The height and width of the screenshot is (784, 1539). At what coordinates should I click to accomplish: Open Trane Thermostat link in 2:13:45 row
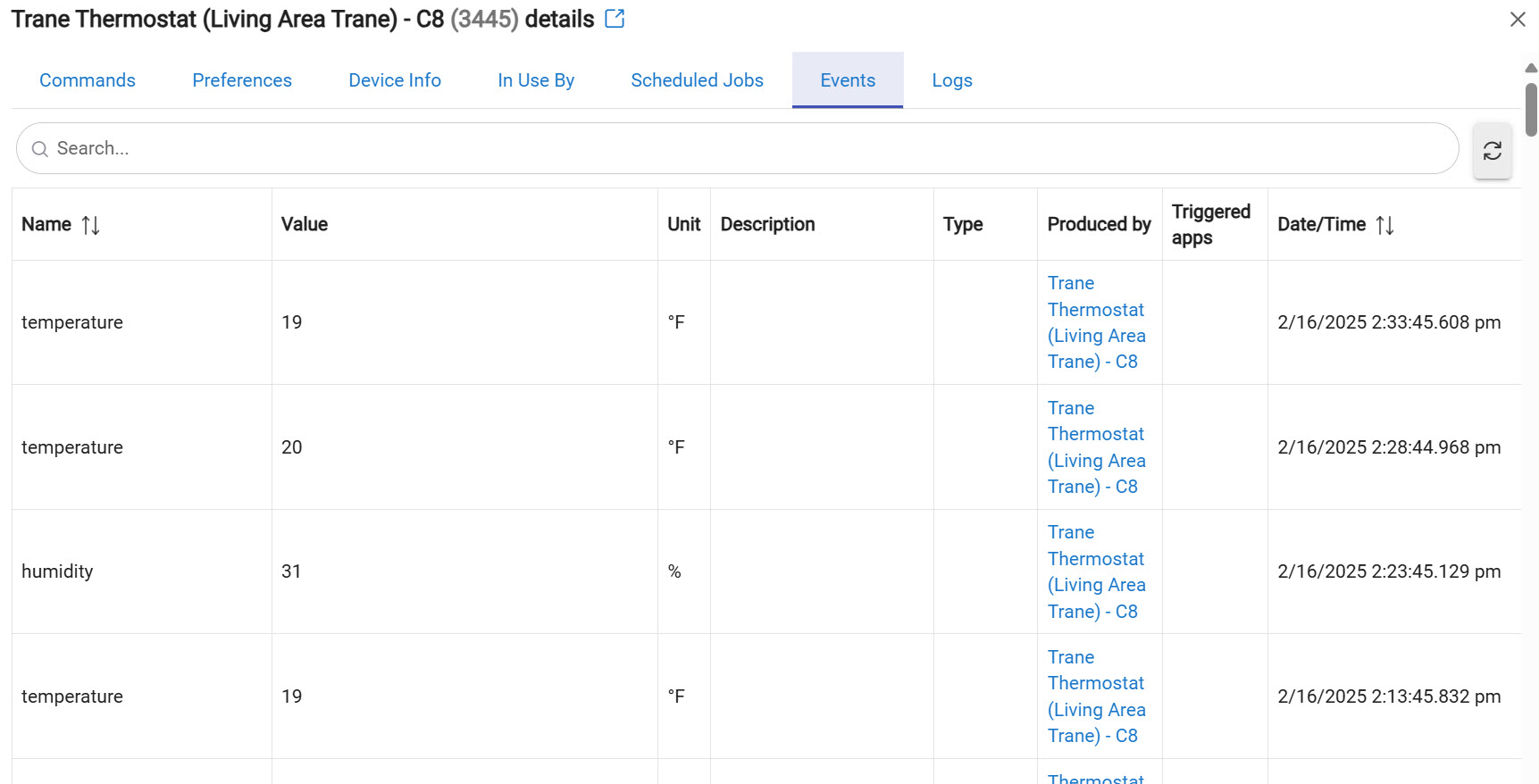point(1097,696)
